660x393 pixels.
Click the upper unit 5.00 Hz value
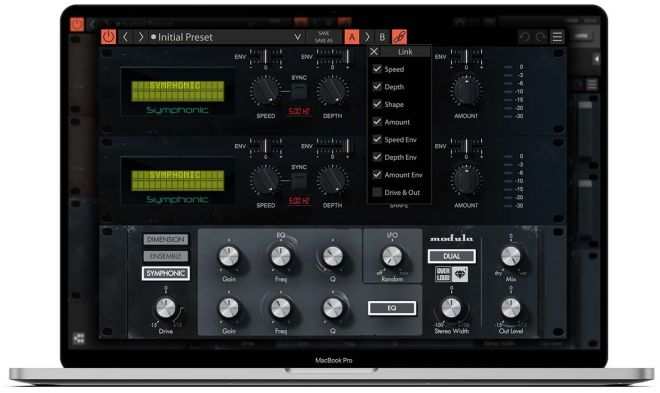point(299,112)
